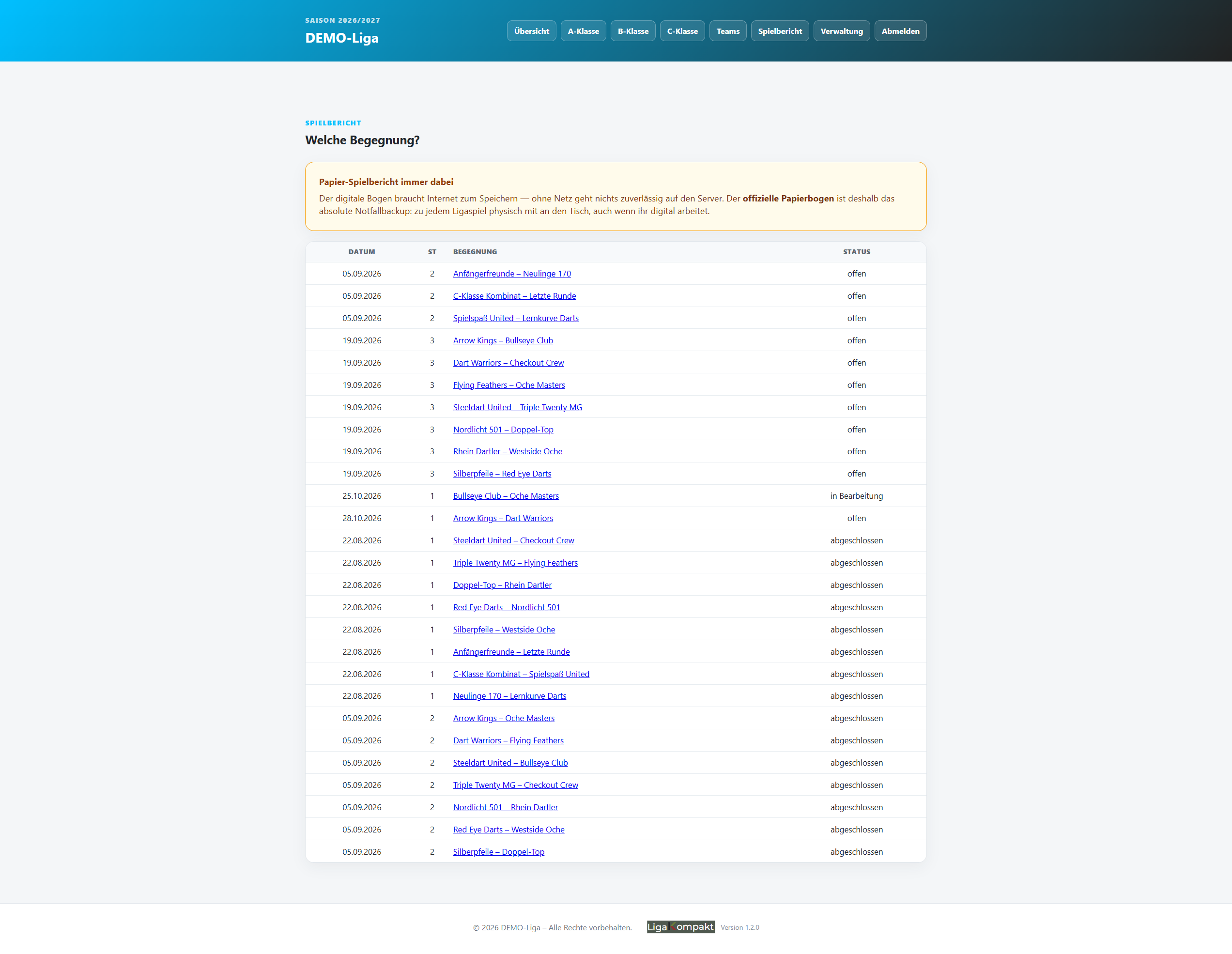This screenshot has height=954, width=1232.
Task: Click the Abmelden button
Action: tap(900, 31)
